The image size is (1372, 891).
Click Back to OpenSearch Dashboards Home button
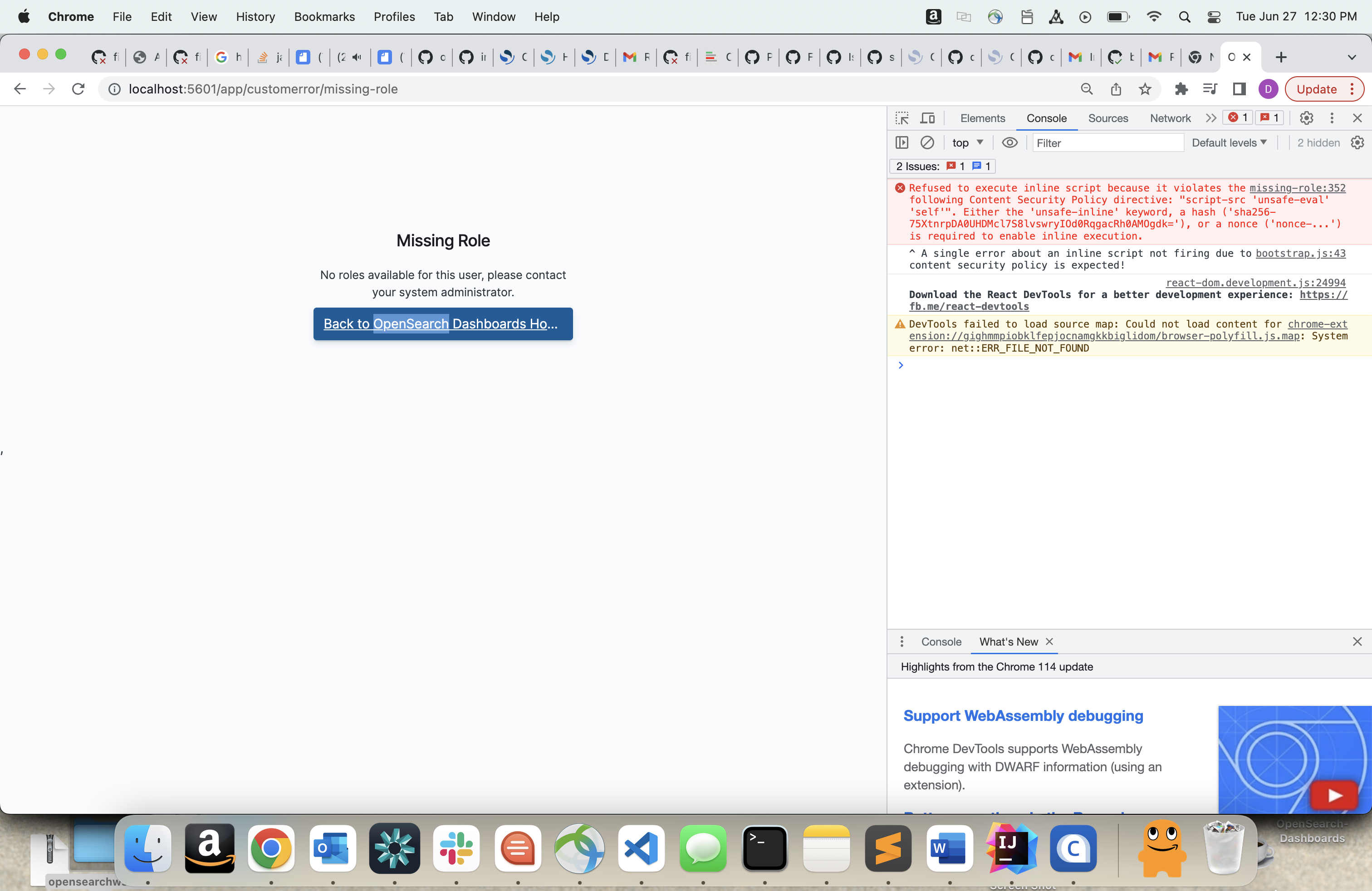pos(443,323)
